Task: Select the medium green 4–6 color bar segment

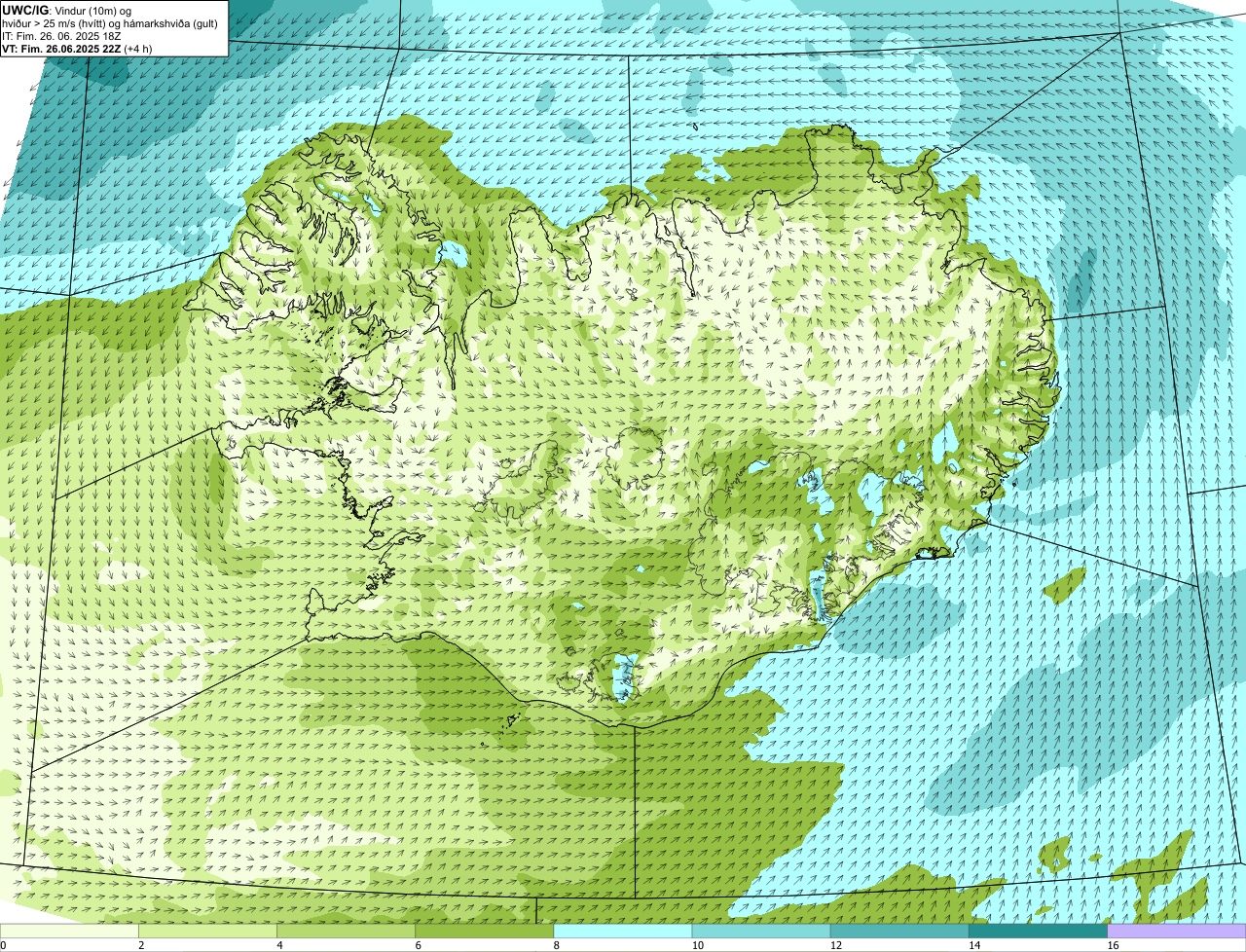Action: pos(347,931)
